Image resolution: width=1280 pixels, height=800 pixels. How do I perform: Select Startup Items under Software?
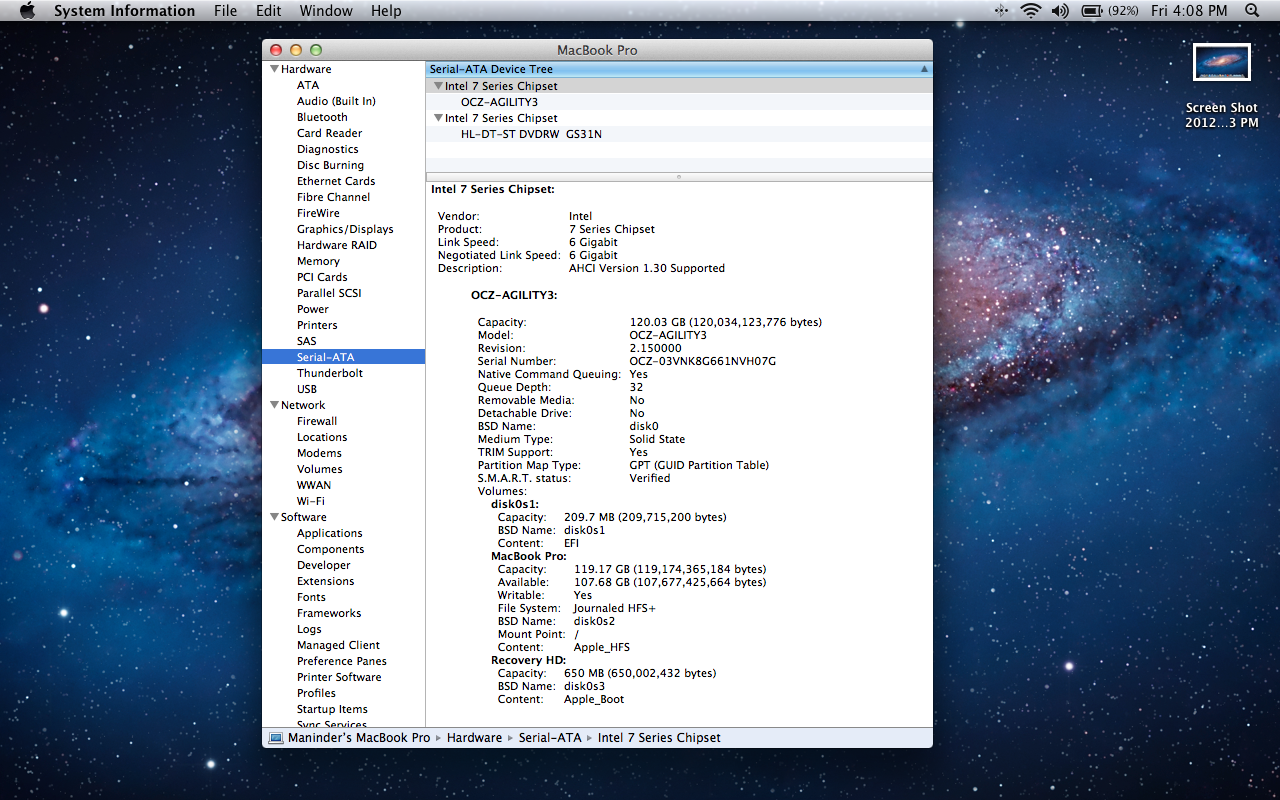tap(332, 709)
